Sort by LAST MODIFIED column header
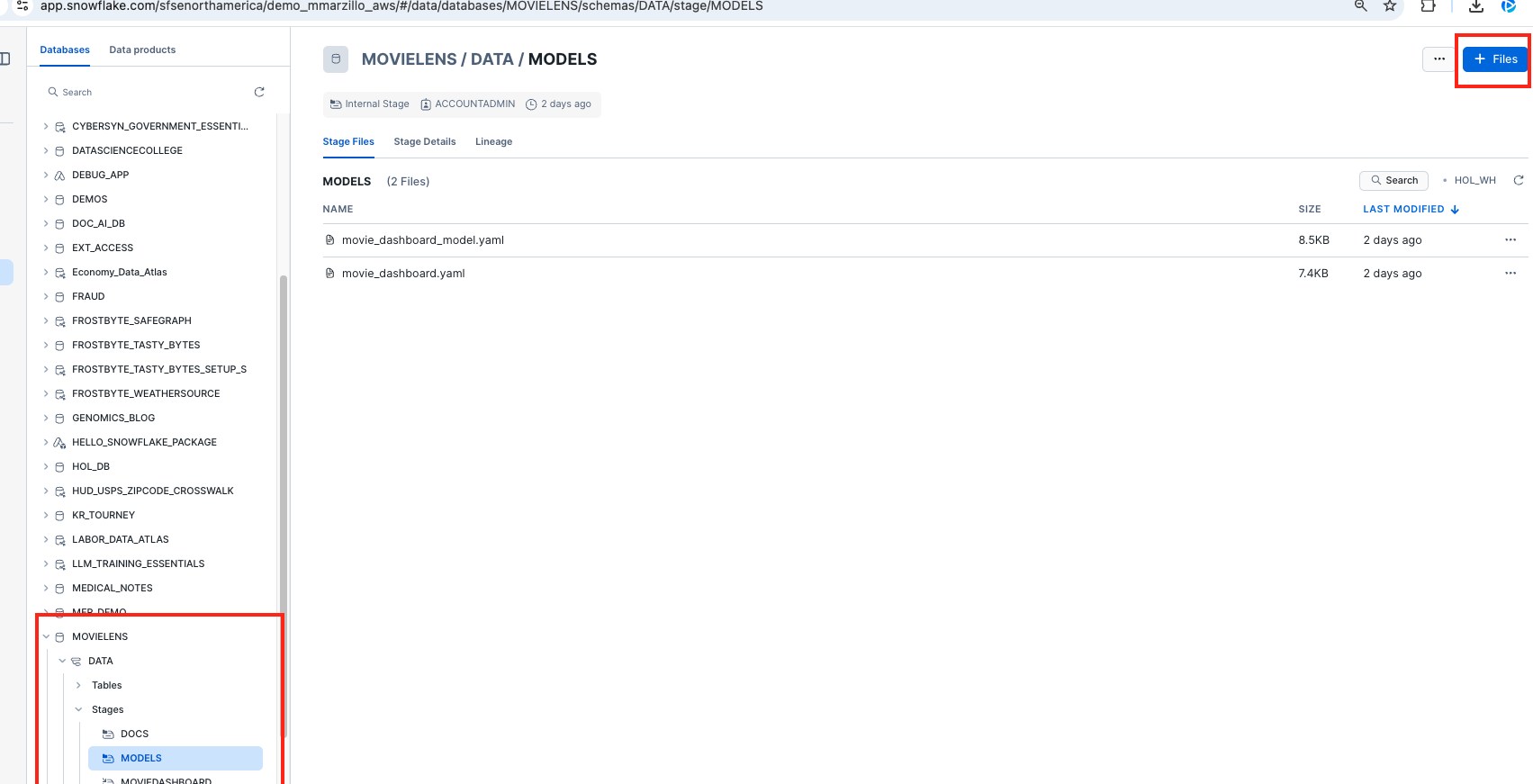Image resolution: width=1533 pixels, height=784 pixels. pos(1403,210)
